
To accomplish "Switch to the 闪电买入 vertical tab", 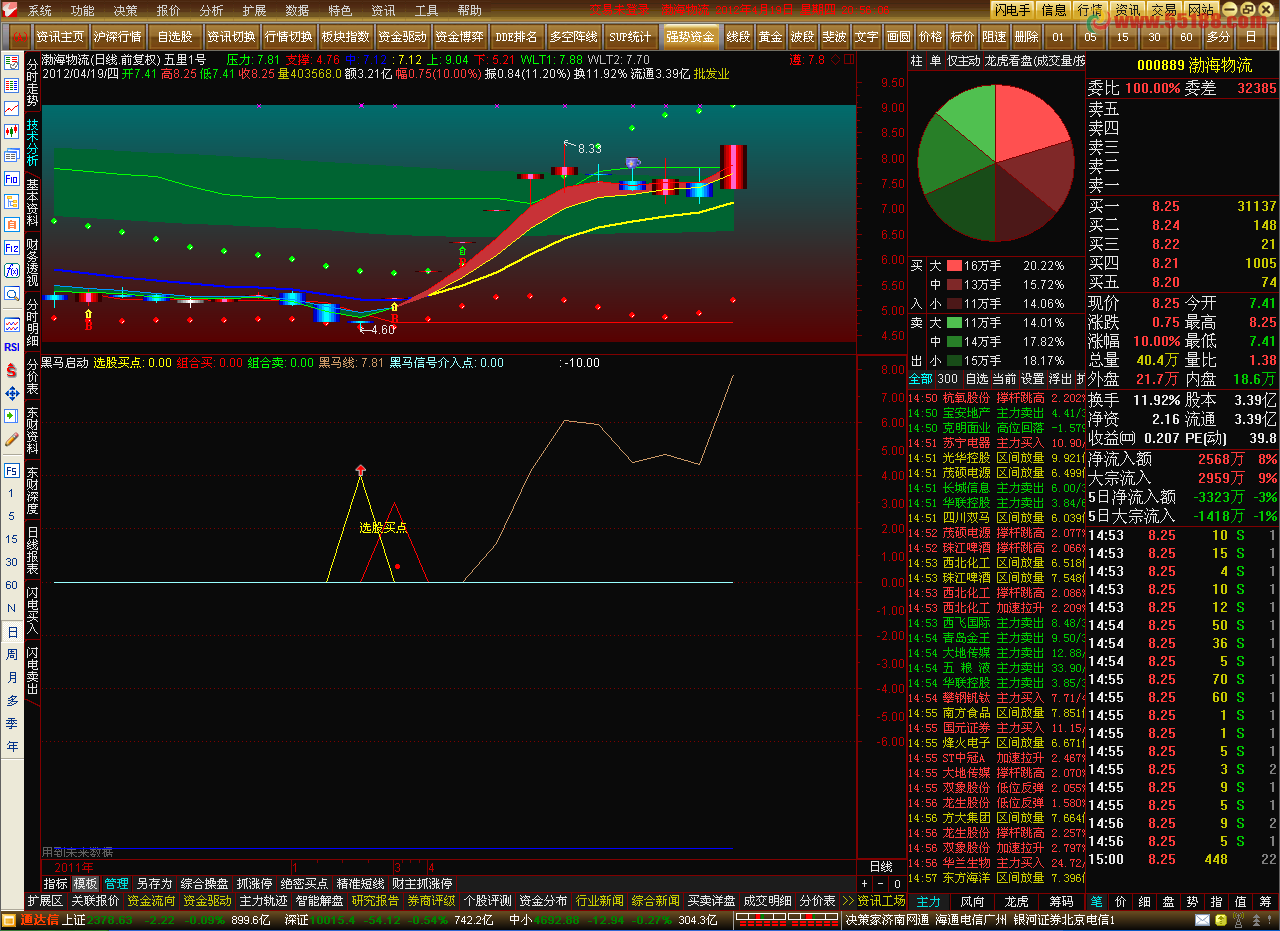I will coord(32,611).
